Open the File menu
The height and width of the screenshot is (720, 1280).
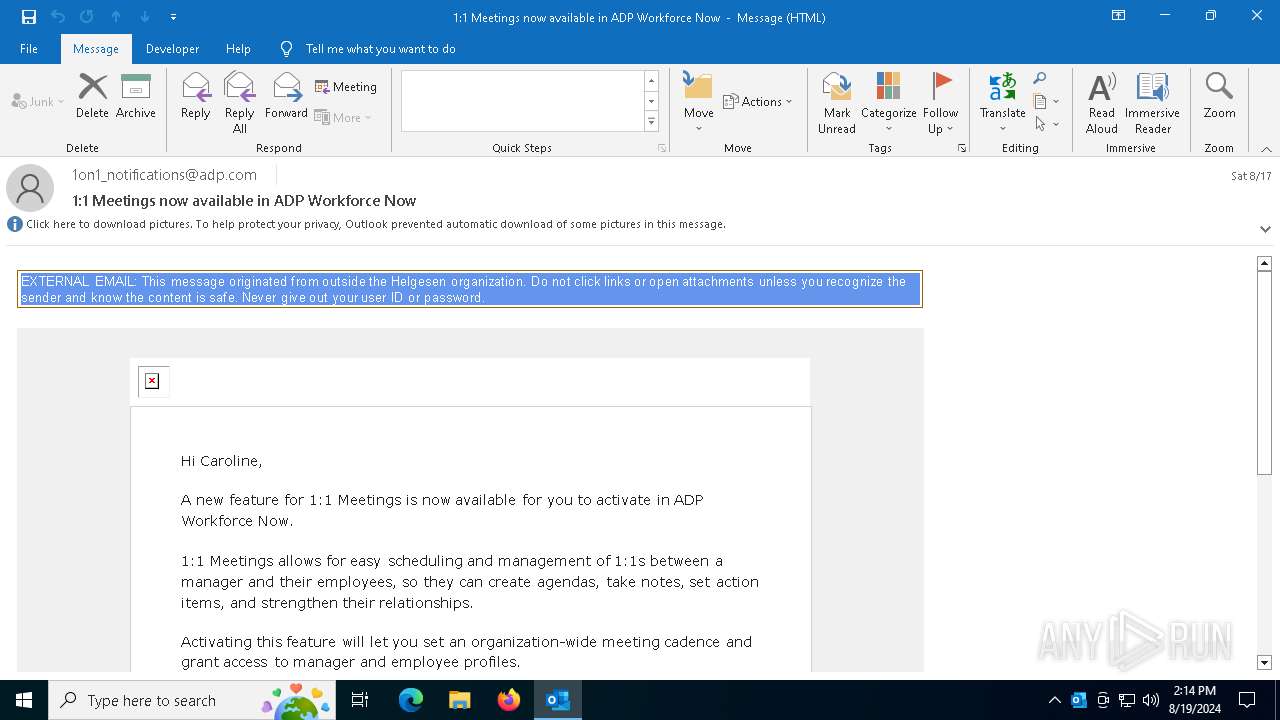pos(29,49)
